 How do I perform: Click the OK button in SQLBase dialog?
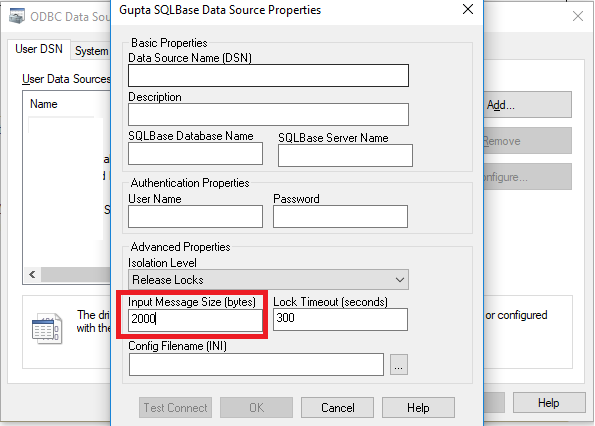click(x=257, y=407)
